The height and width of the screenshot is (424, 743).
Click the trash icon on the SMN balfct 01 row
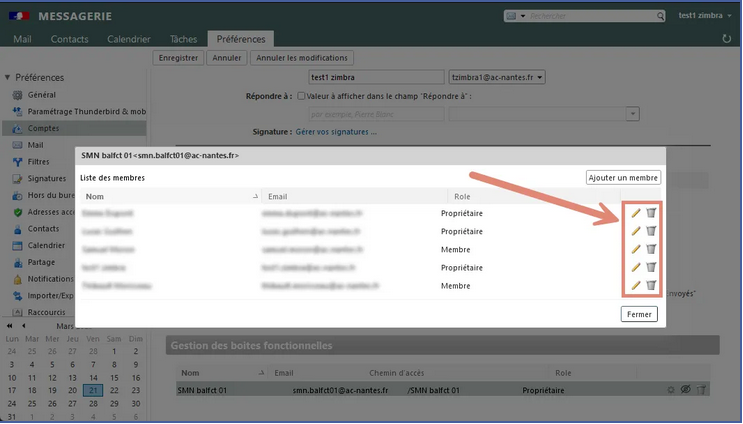pos(701,390)
